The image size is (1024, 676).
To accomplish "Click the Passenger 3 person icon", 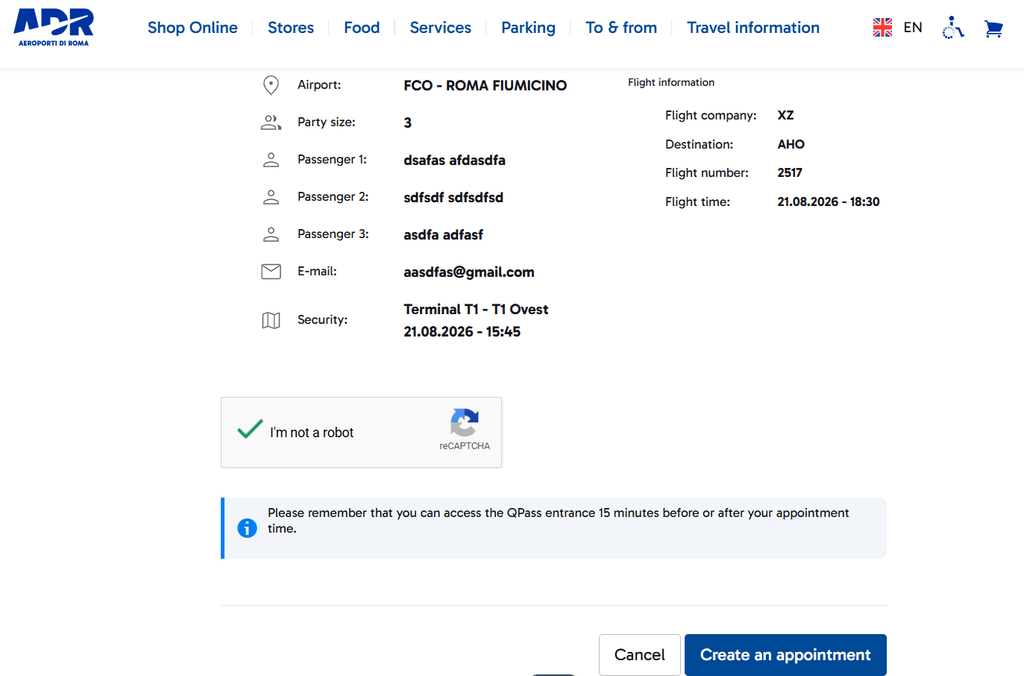I will pos(271,234).
